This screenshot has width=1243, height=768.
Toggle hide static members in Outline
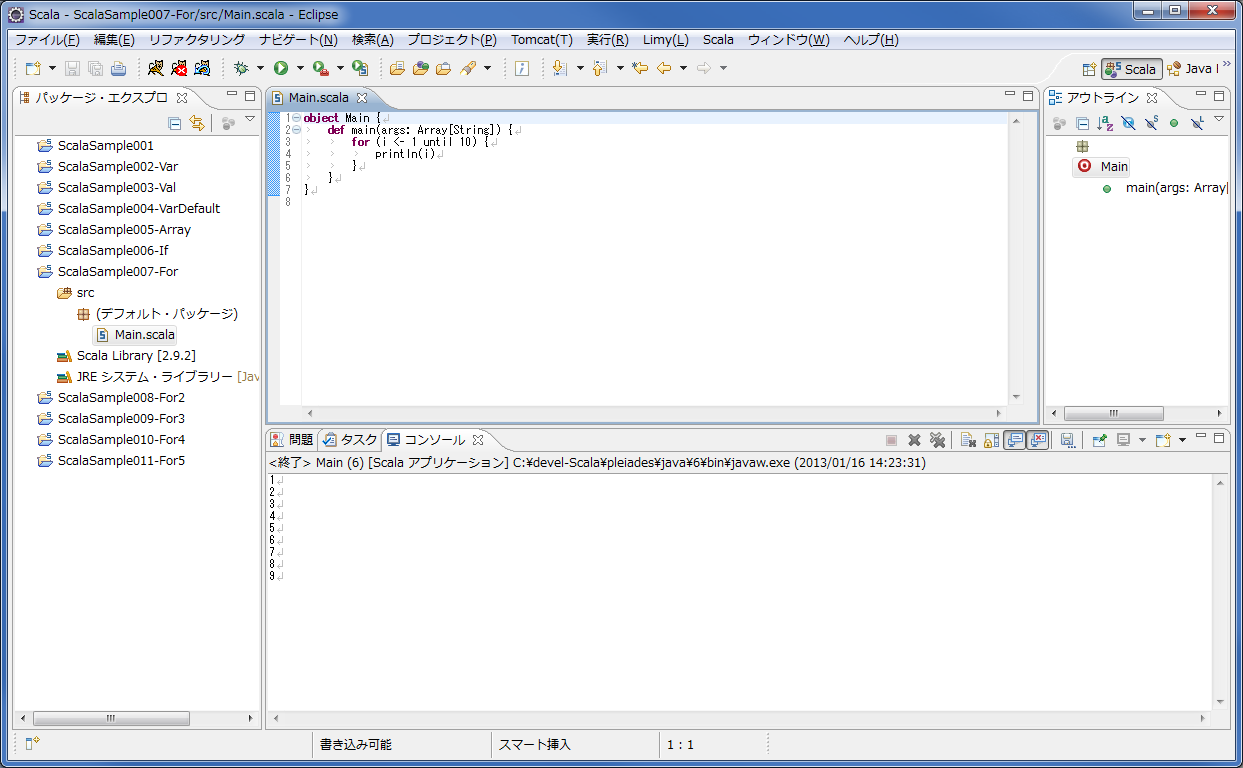tap(1151, 123)
